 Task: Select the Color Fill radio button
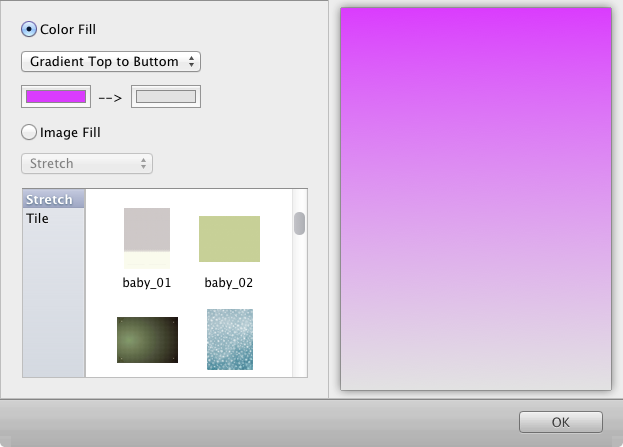29,29
